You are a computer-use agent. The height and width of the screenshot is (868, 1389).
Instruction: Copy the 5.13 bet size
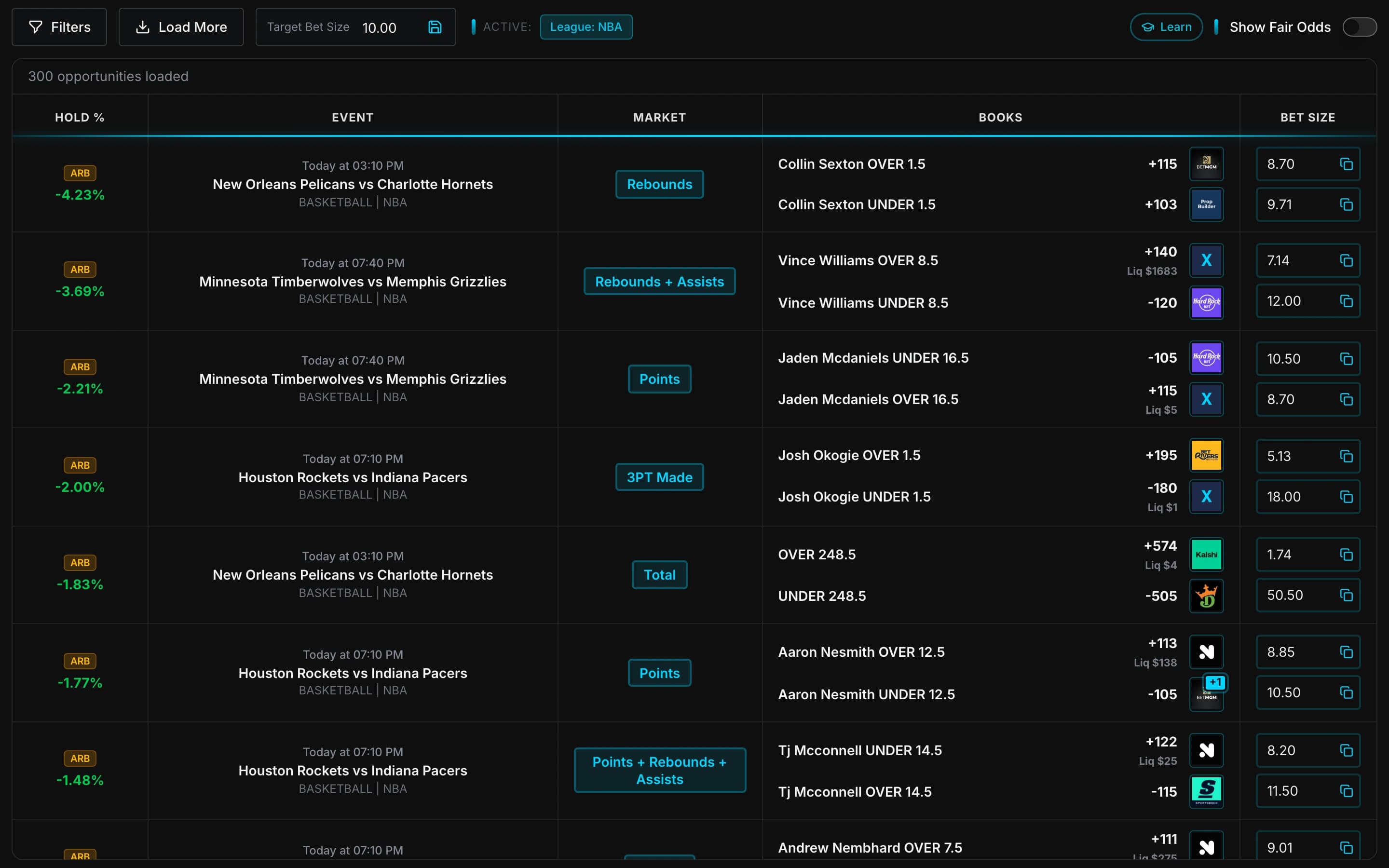[x=1346, y=456]
